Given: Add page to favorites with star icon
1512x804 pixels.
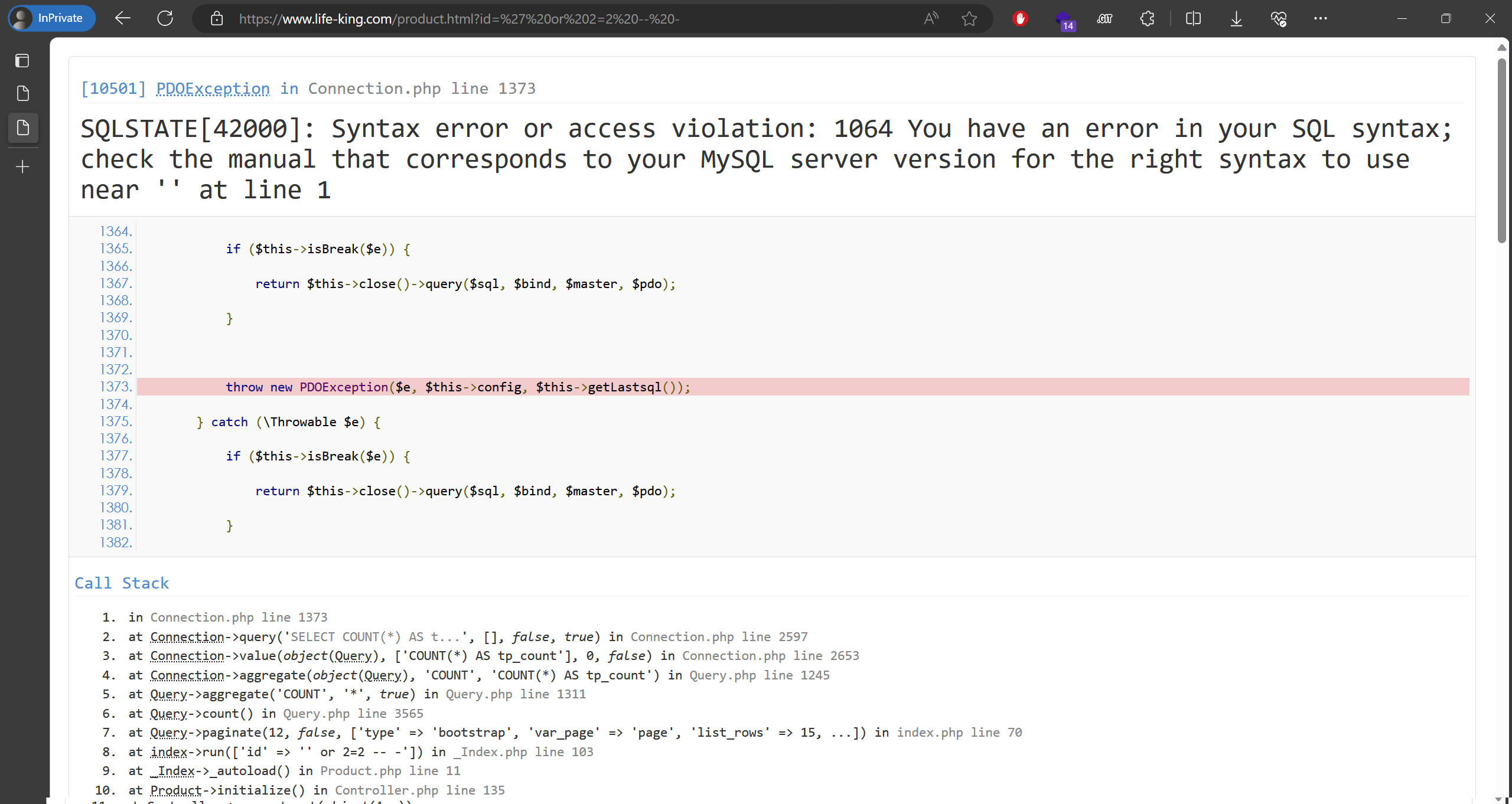Looking at the screenshot, I should (x=969, y=19).
